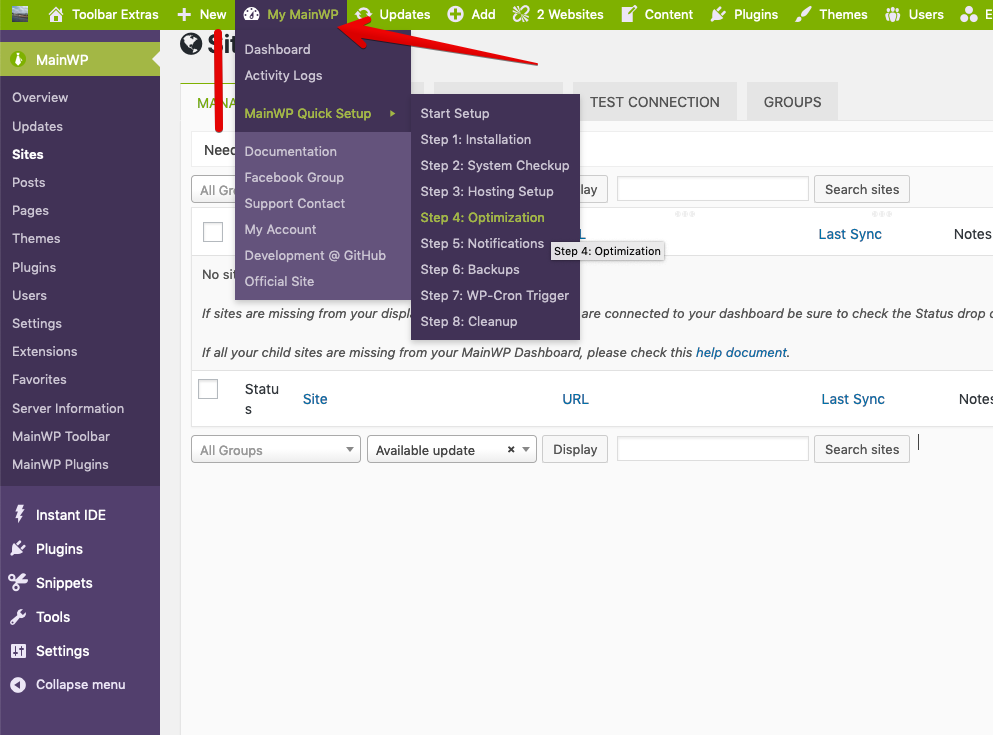Switch to the GROUPS tab

[792, 102]
